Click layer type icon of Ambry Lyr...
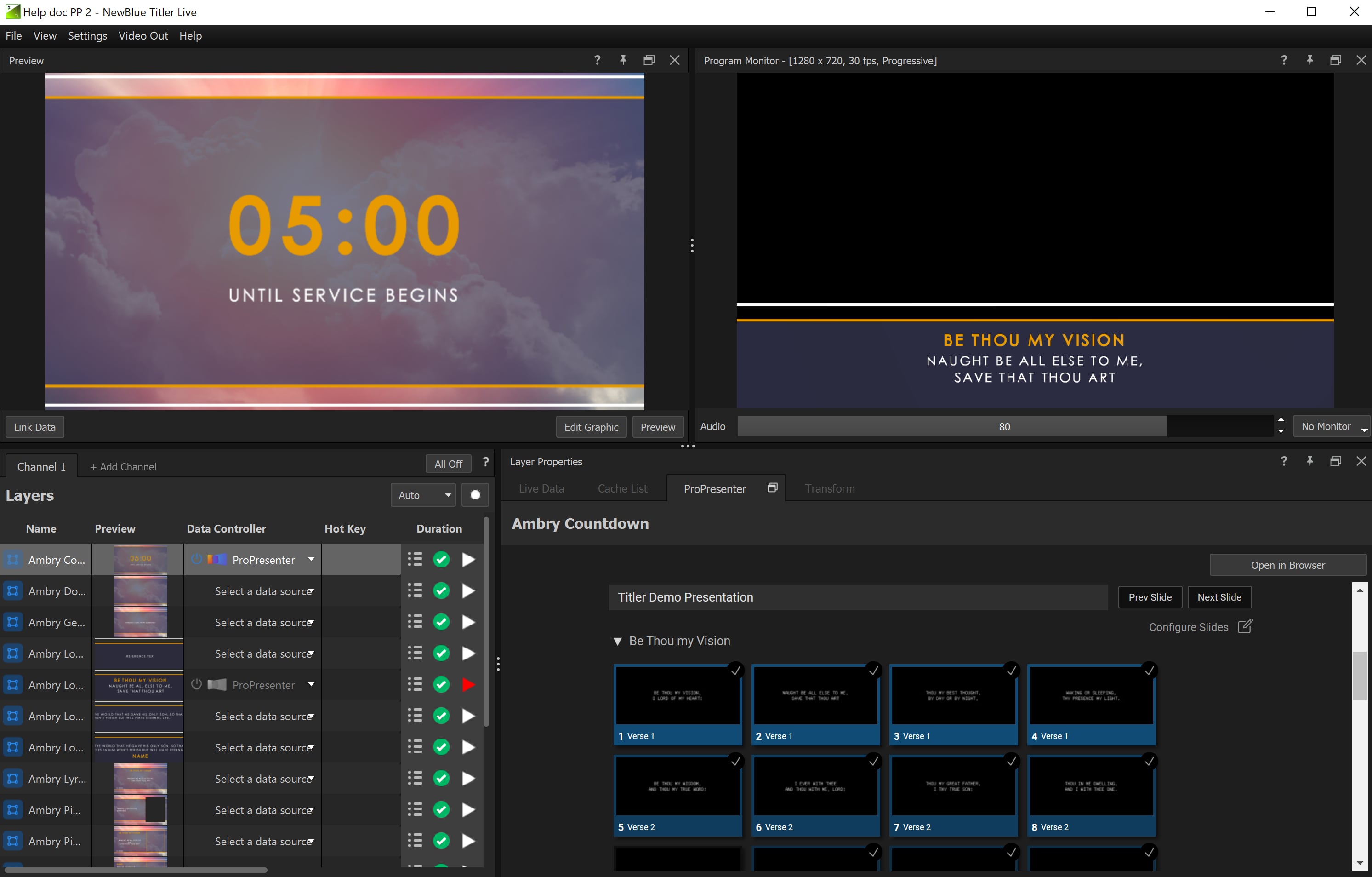This screenshot has height=877, width=1372. [12, 778]
